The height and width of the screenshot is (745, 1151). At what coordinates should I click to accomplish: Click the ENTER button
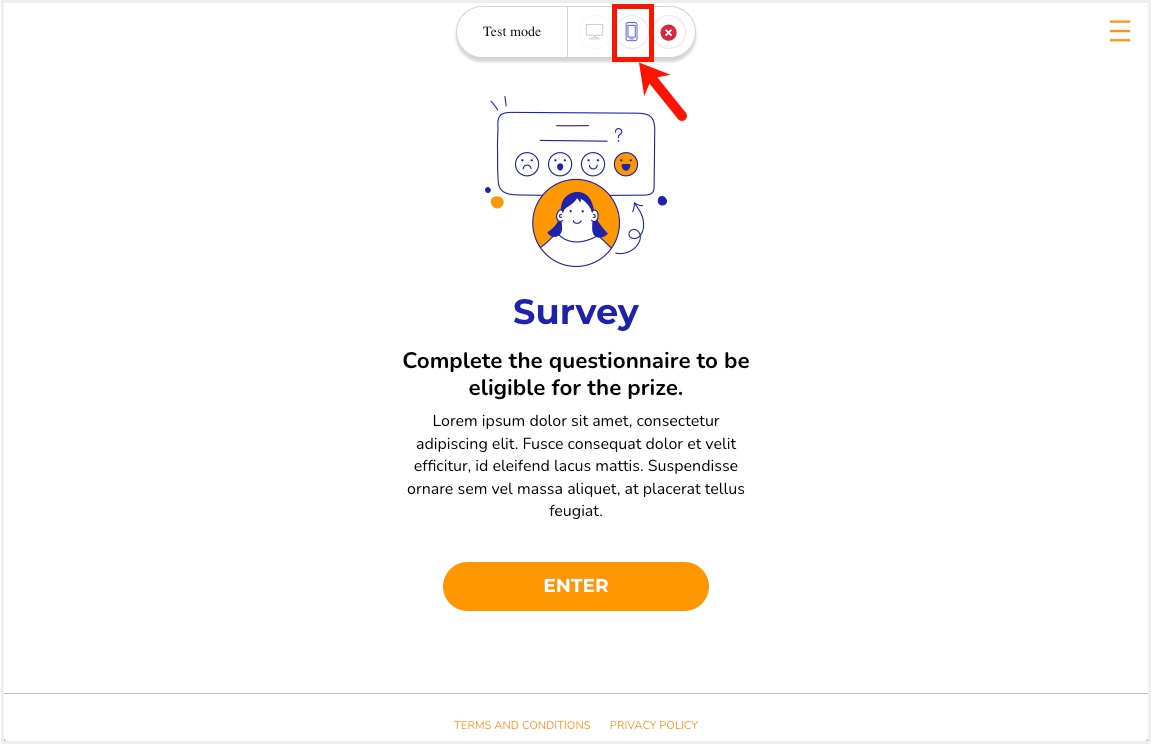[x=576, y=586]
